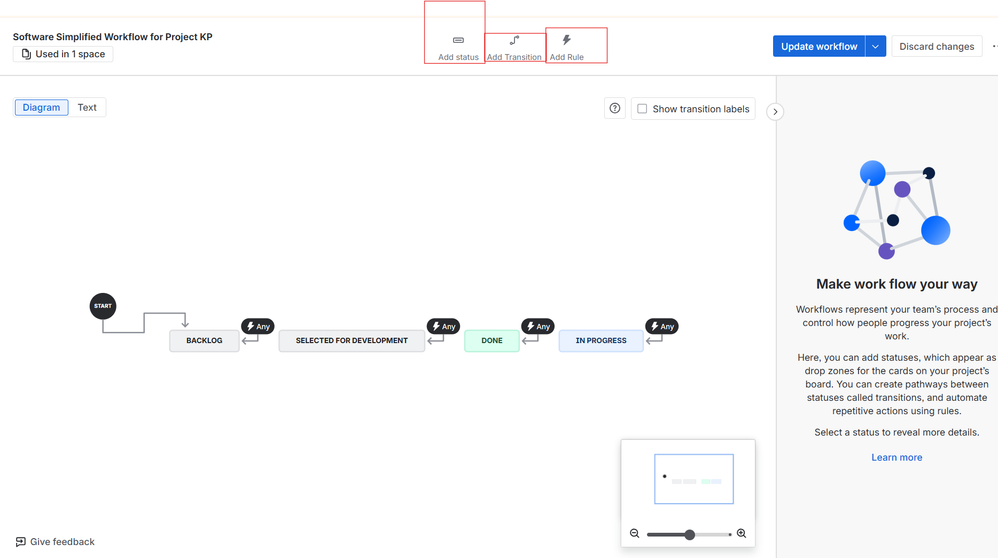
Task: Enable Show transition labels checkbox
Action: coord(642,109)
